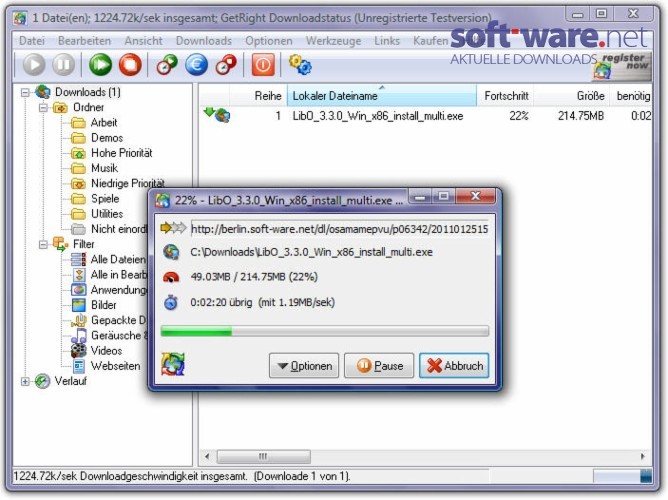Click the Niedrige Priorität folder icon
Image resolution: width=668 pixels, height=500 pixels.
click(78, 184)
